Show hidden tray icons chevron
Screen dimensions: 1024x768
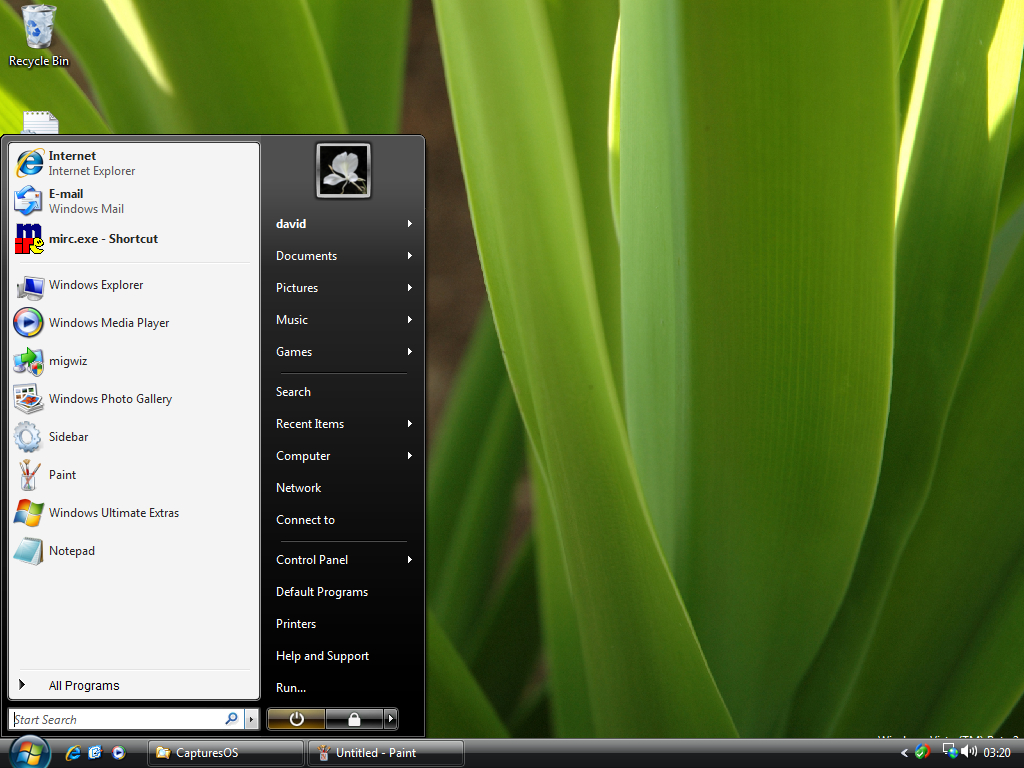coord(904,753)
